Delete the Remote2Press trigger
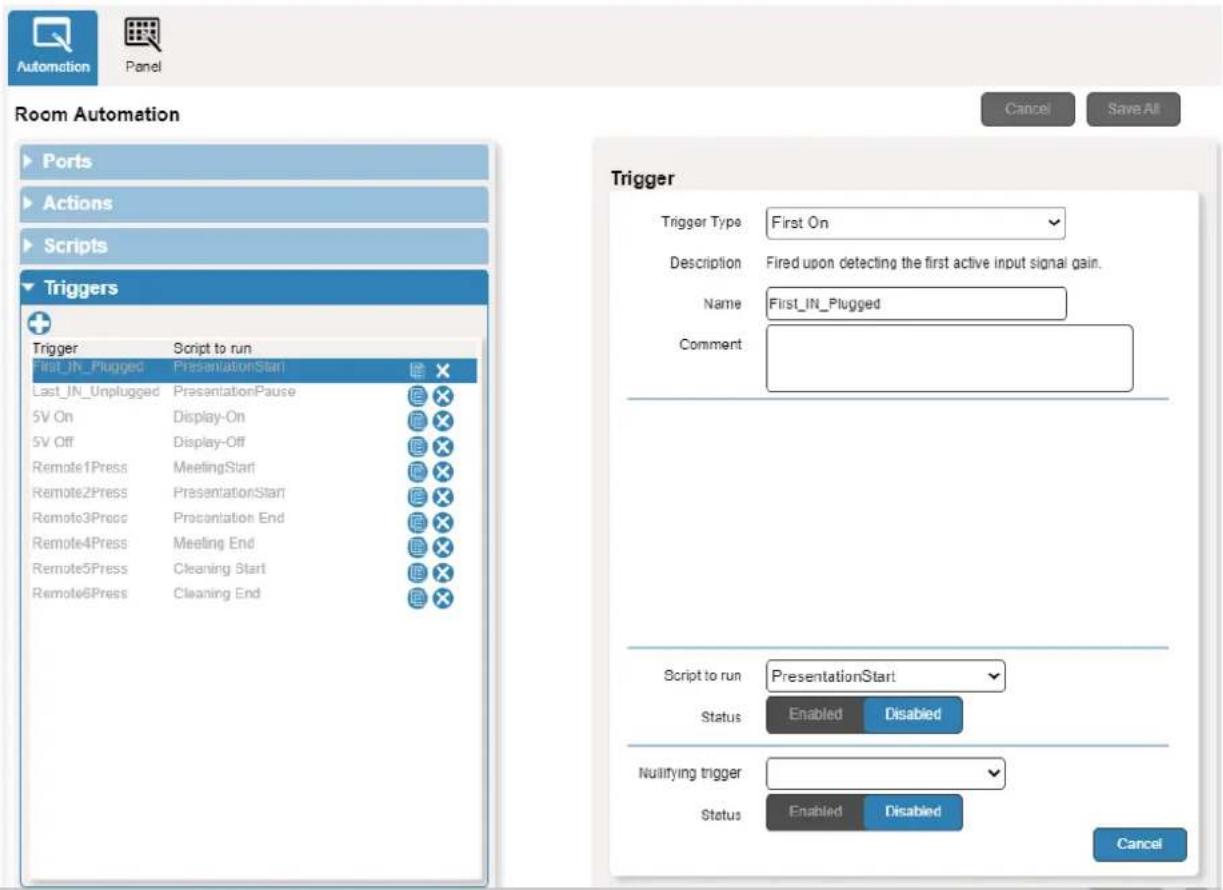 point(443,497)
